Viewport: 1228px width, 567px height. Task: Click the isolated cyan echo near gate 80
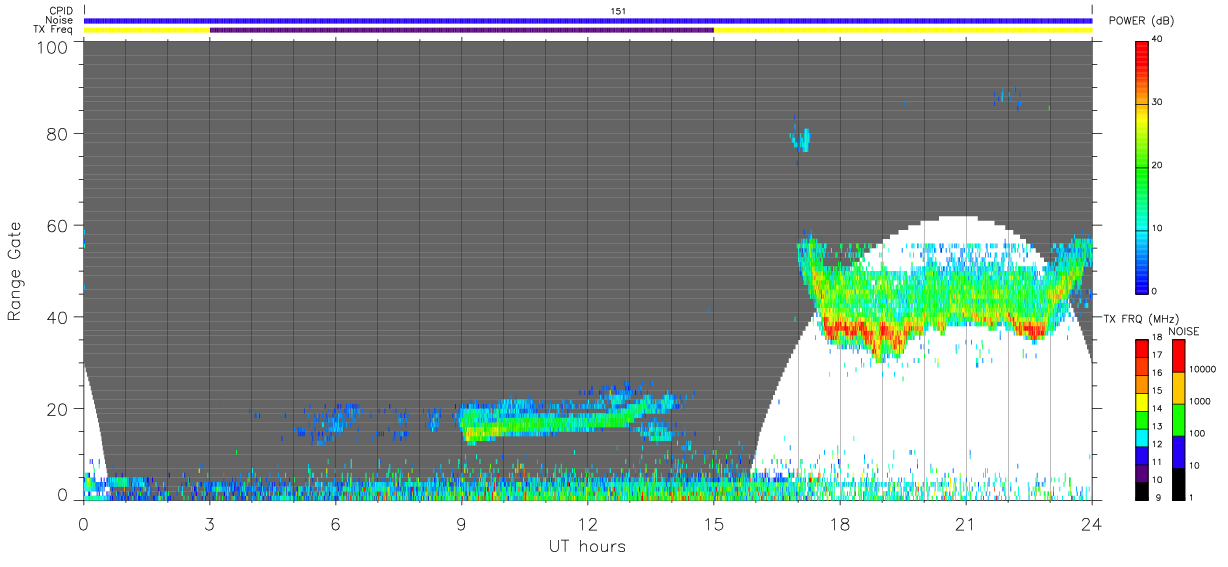801,139
